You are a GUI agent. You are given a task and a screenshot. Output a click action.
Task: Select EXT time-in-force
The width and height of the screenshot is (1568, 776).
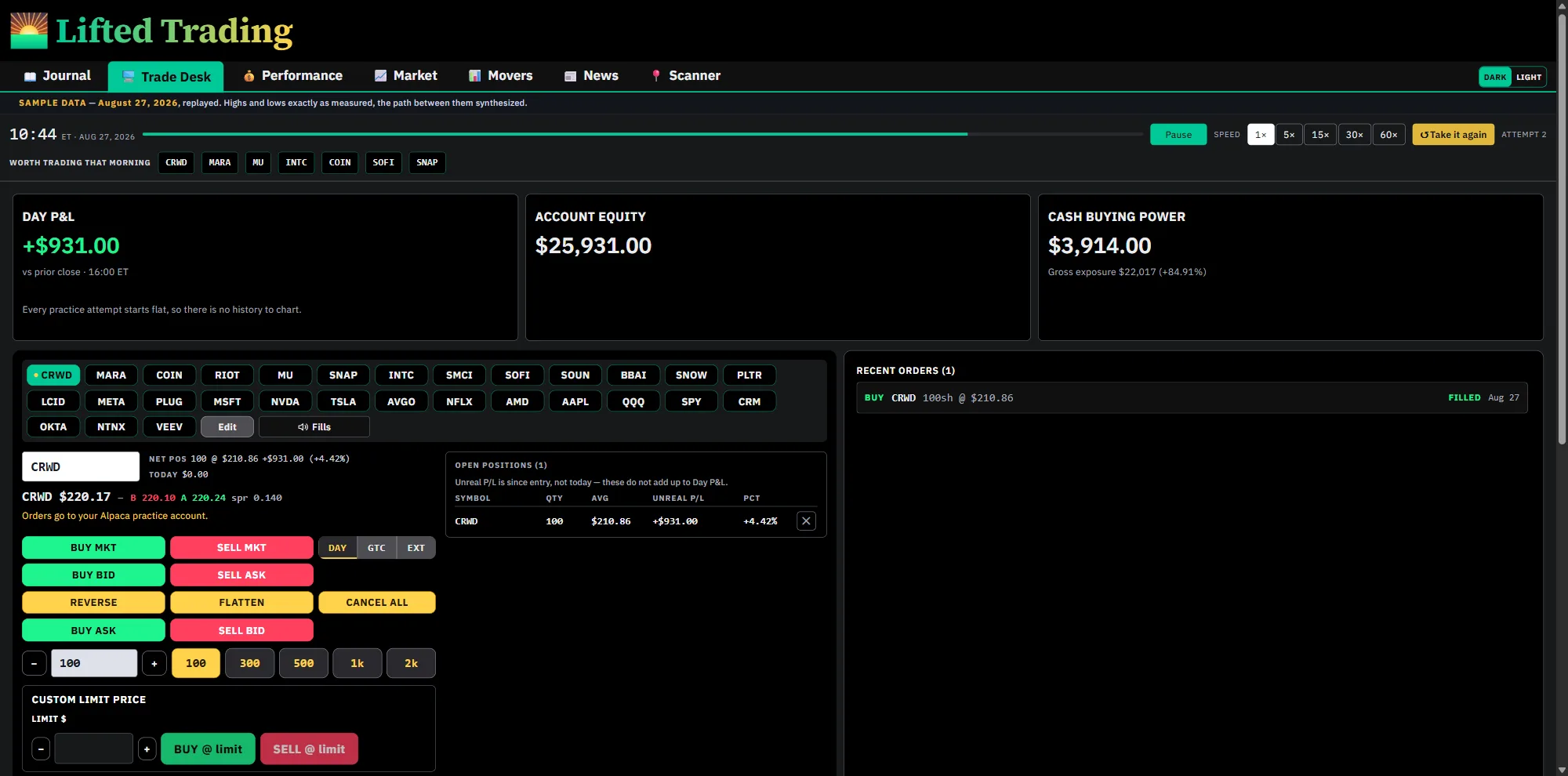pos(416,548)
